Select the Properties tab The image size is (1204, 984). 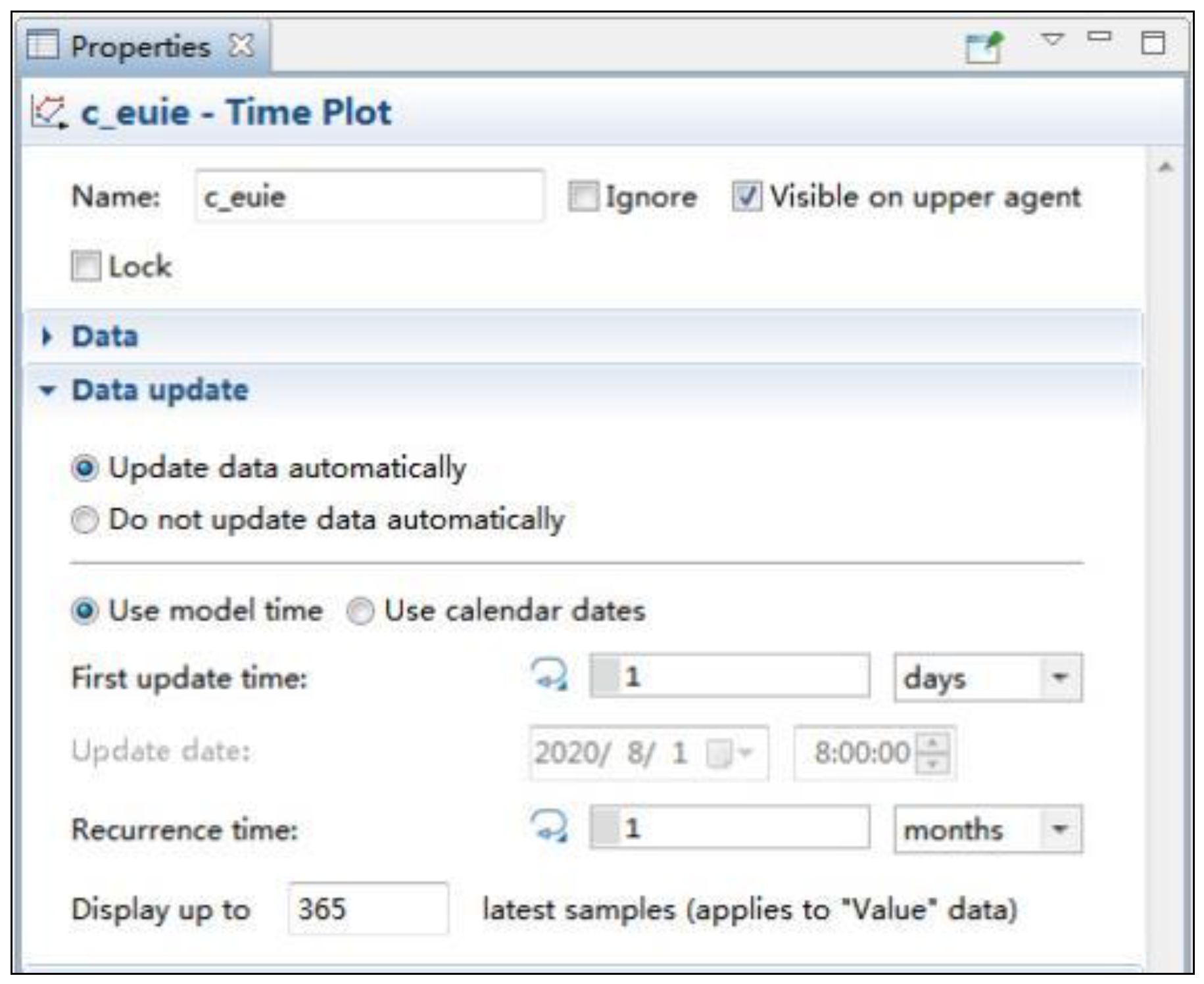(139, 47)
